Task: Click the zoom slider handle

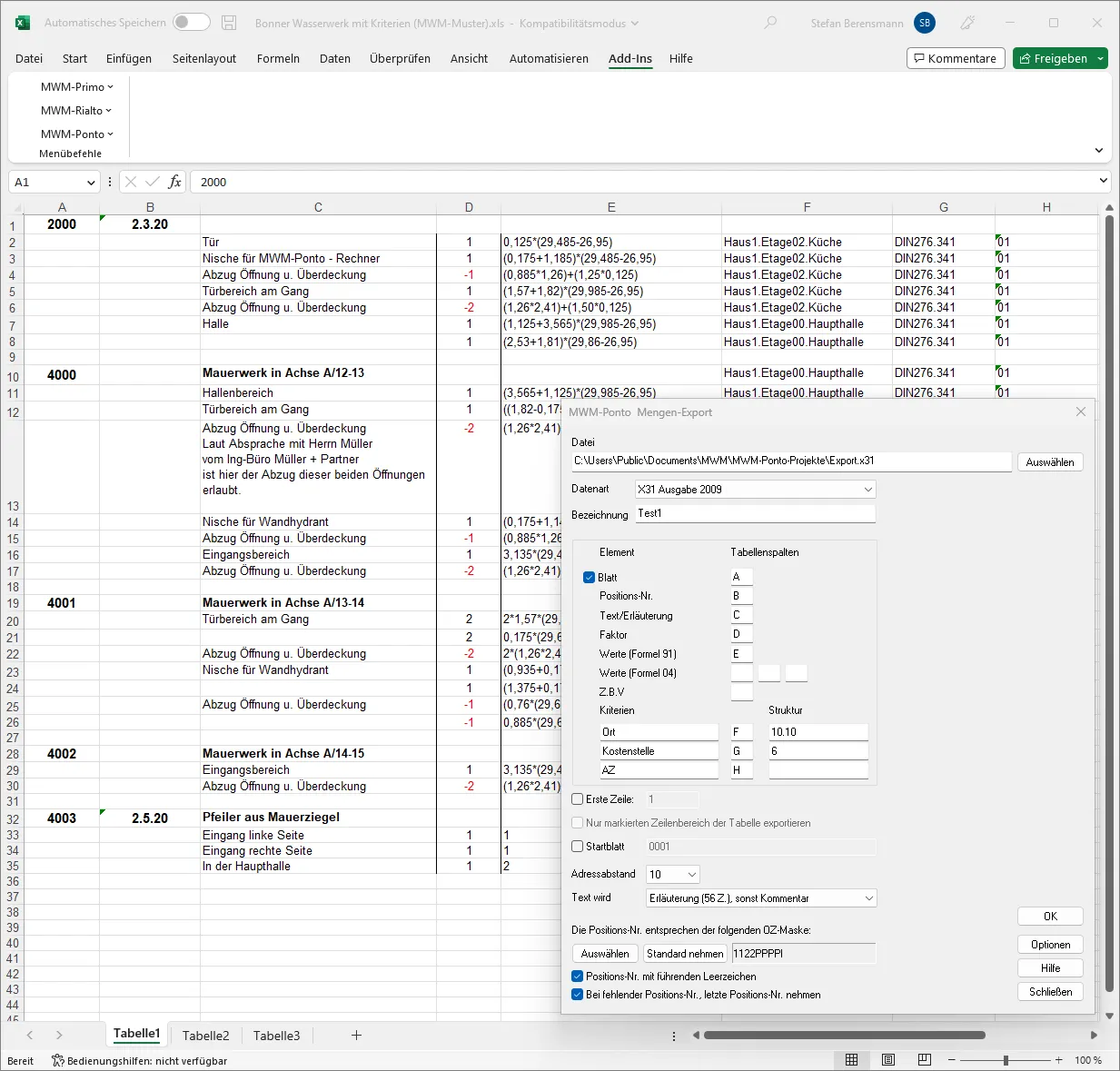Action: (1006, 1060)
